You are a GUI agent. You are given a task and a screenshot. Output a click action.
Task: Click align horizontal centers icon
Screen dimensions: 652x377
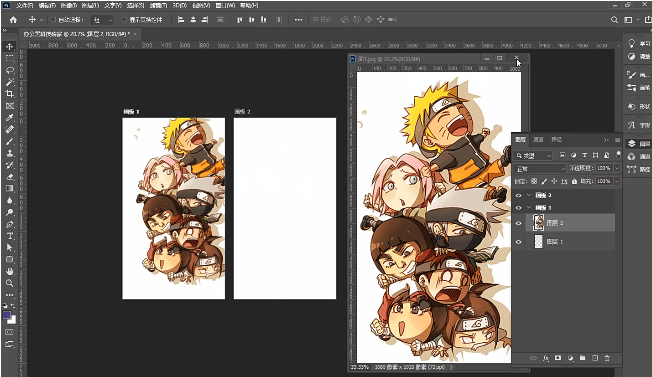pos(193,20)
